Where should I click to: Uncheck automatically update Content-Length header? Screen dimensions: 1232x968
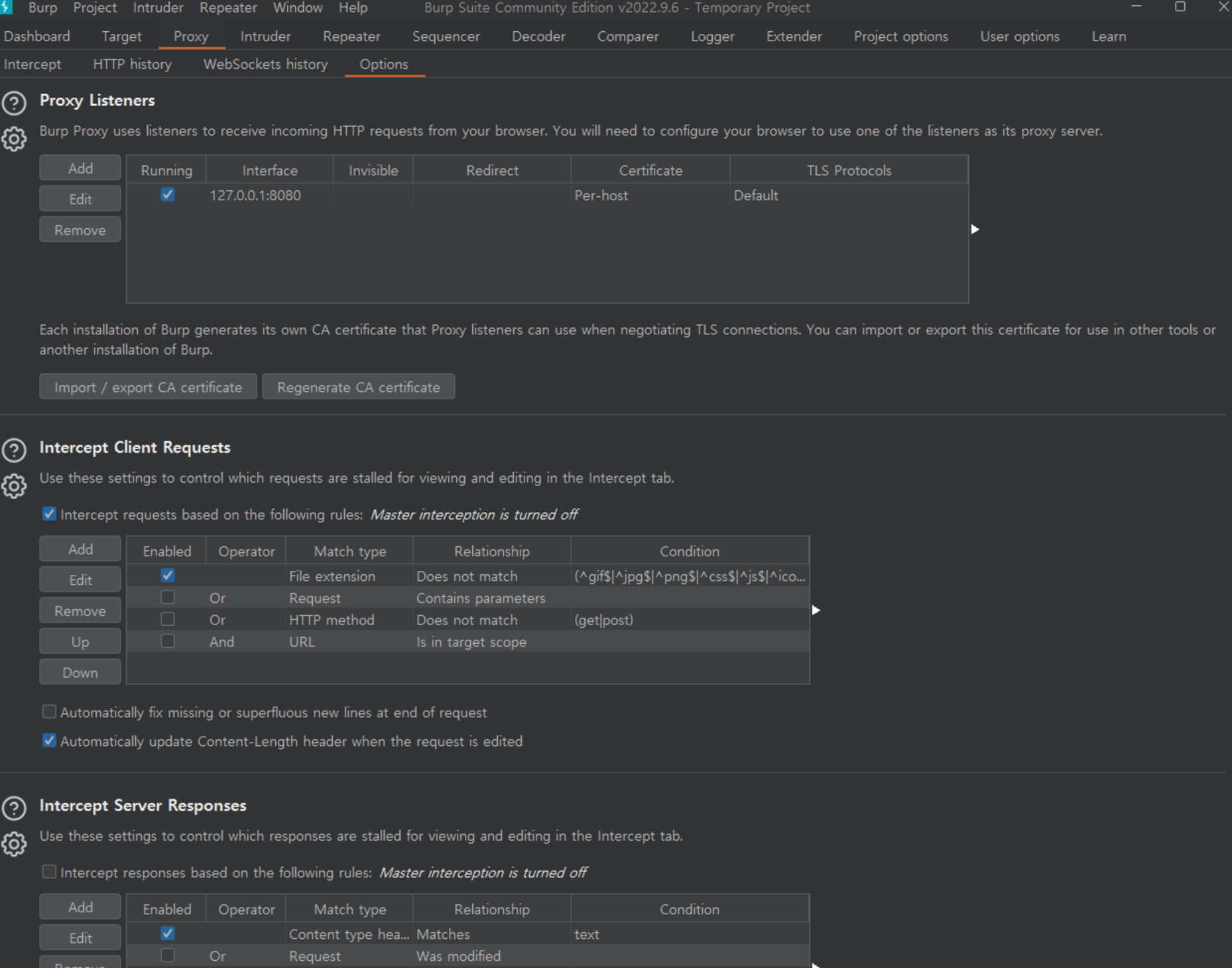(49, 741)
